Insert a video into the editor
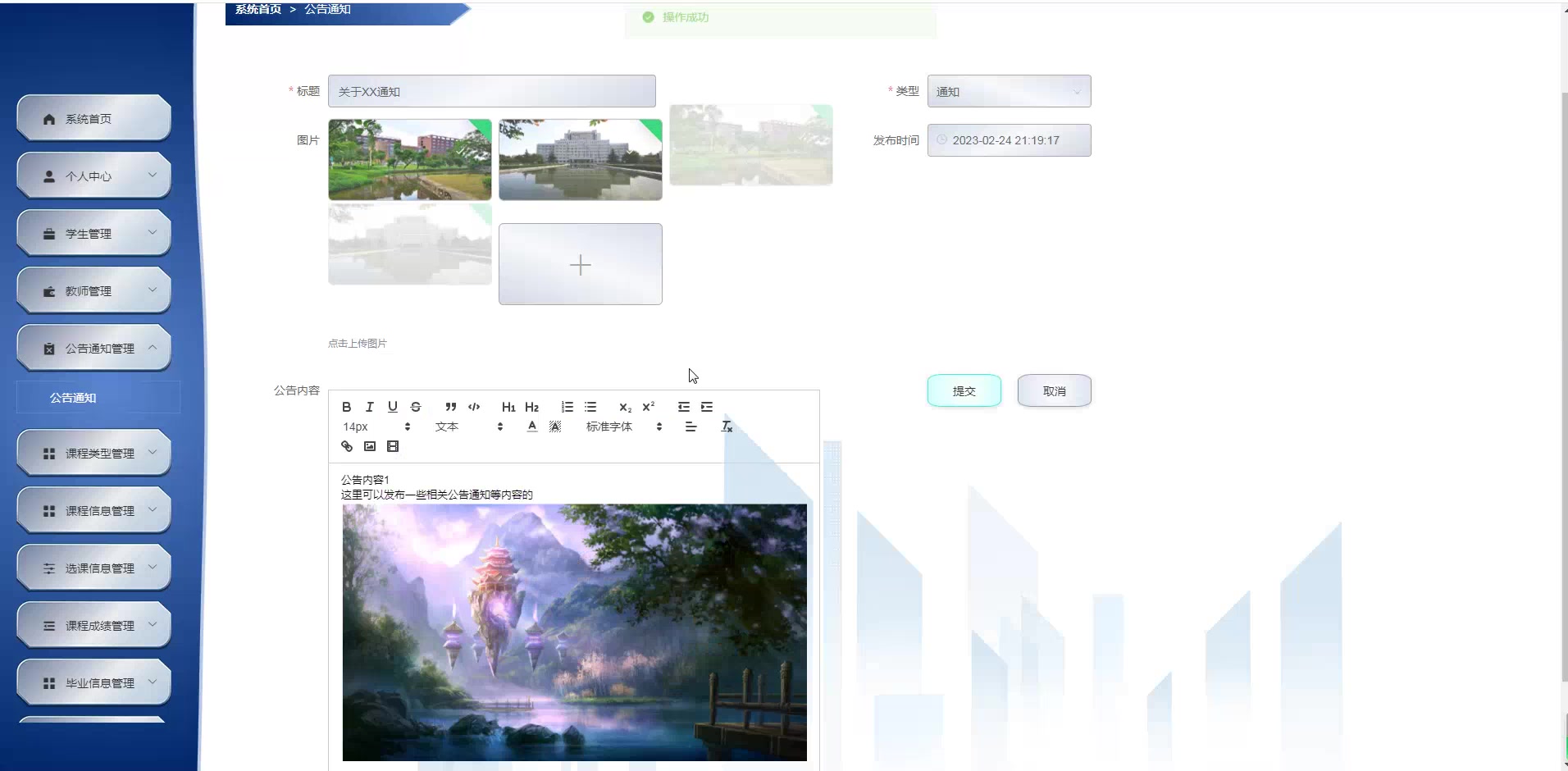This screenshot has height=771, width=1568. pos(393,446)
